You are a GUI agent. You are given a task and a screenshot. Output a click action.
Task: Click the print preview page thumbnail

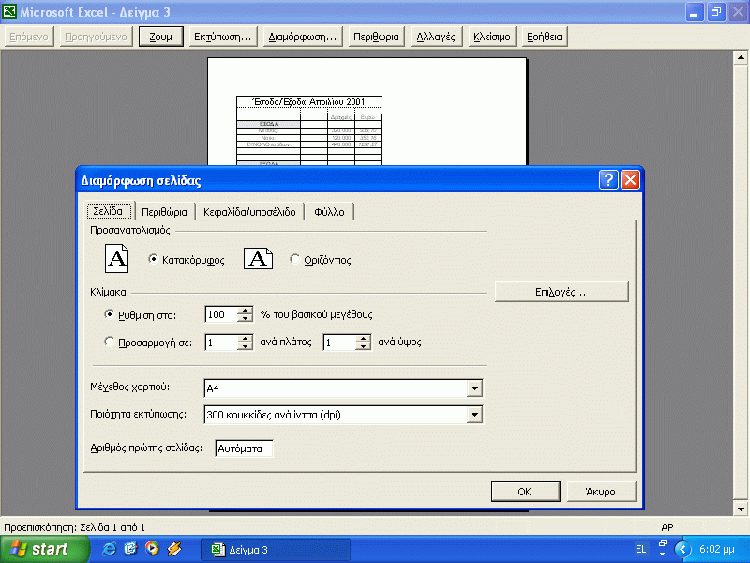[x=367, y=111]
